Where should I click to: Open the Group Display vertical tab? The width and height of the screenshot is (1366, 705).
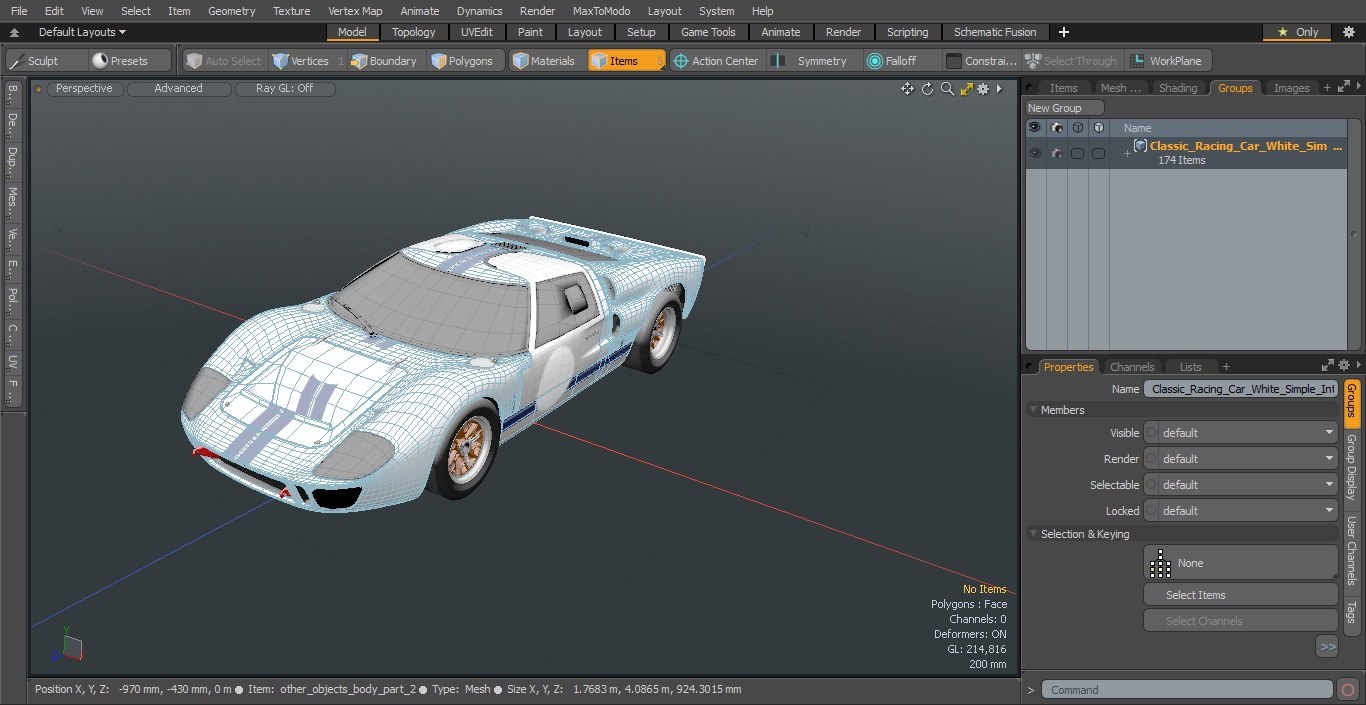1351,468
